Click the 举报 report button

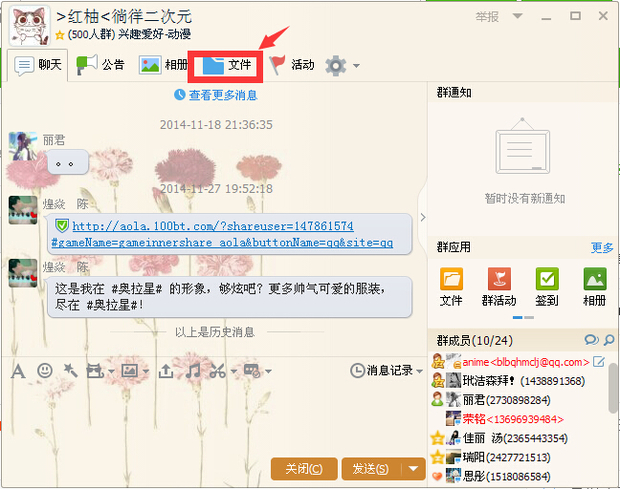click(487, 17)
